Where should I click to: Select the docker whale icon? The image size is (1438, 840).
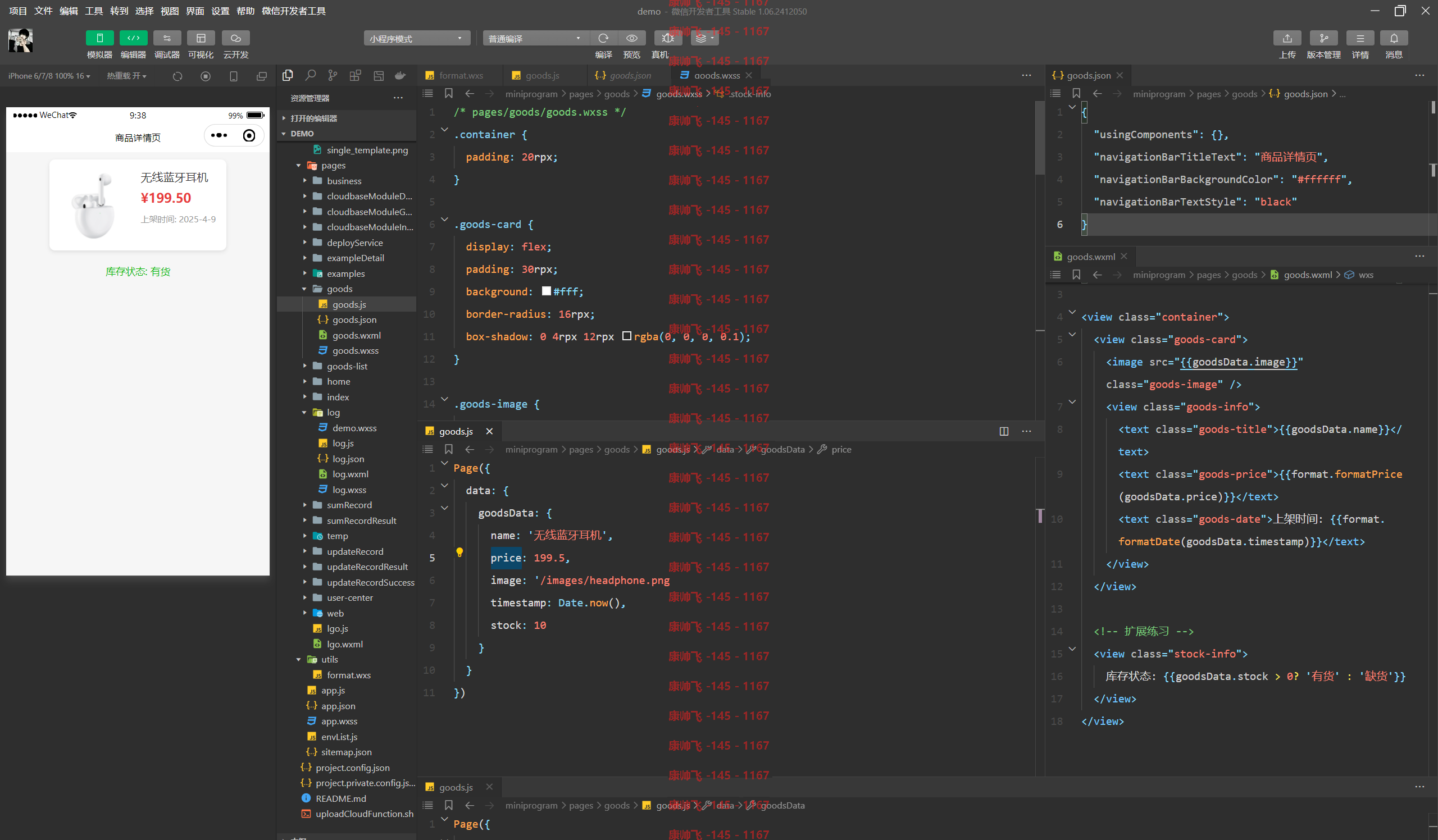pos(401,75)
